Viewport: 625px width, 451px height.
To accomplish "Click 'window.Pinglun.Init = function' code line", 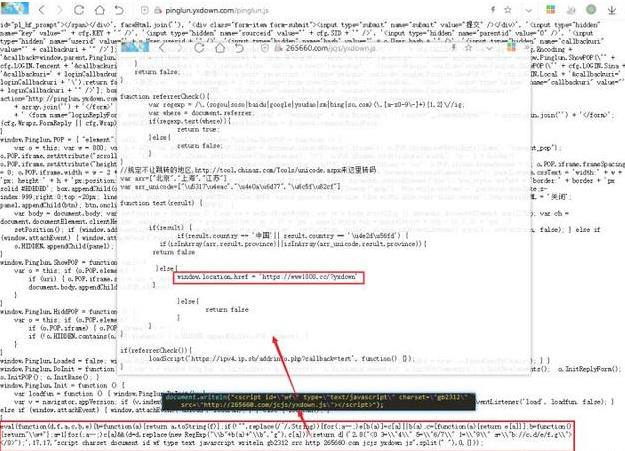I will [x=62, y=386].
